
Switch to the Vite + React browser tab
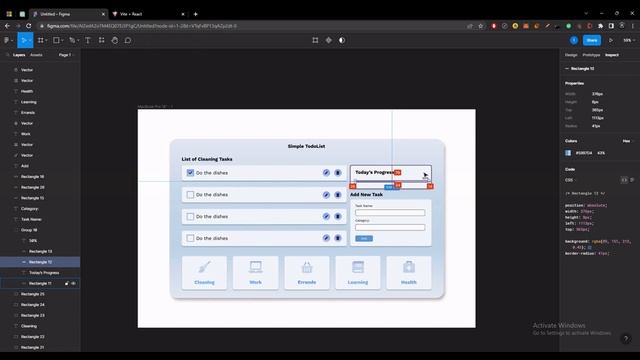click(x=149, y=14)
